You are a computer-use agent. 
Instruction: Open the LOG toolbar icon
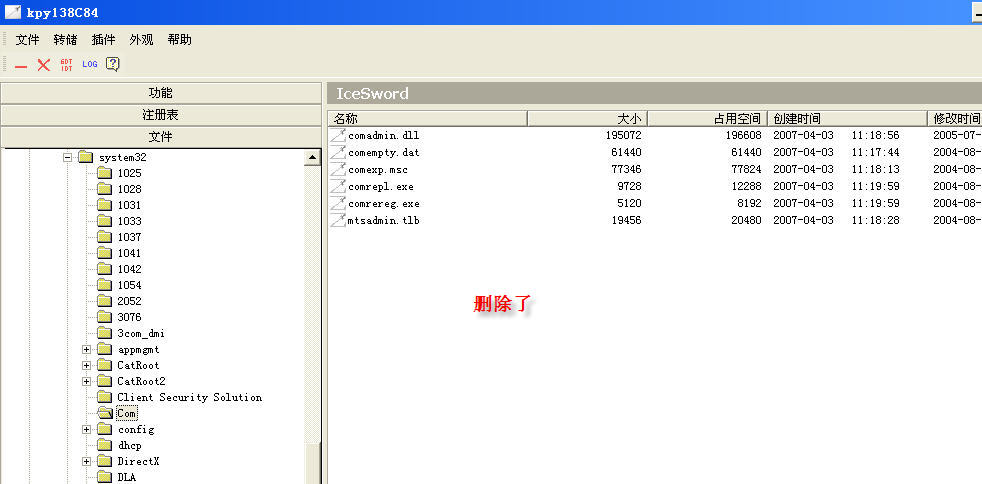[x=90, y=64]
